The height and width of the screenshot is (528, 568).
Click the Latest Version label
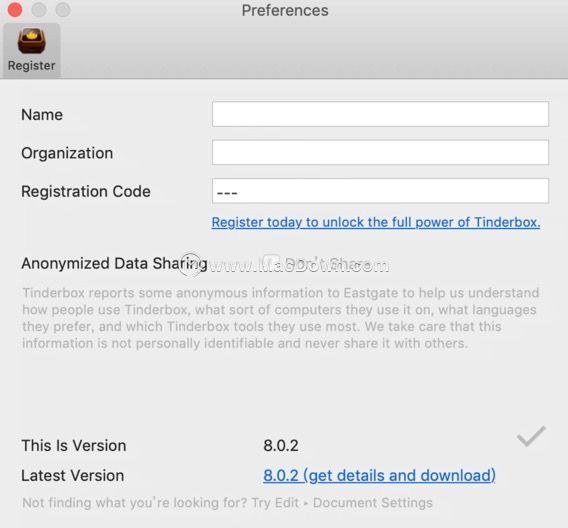72,475
